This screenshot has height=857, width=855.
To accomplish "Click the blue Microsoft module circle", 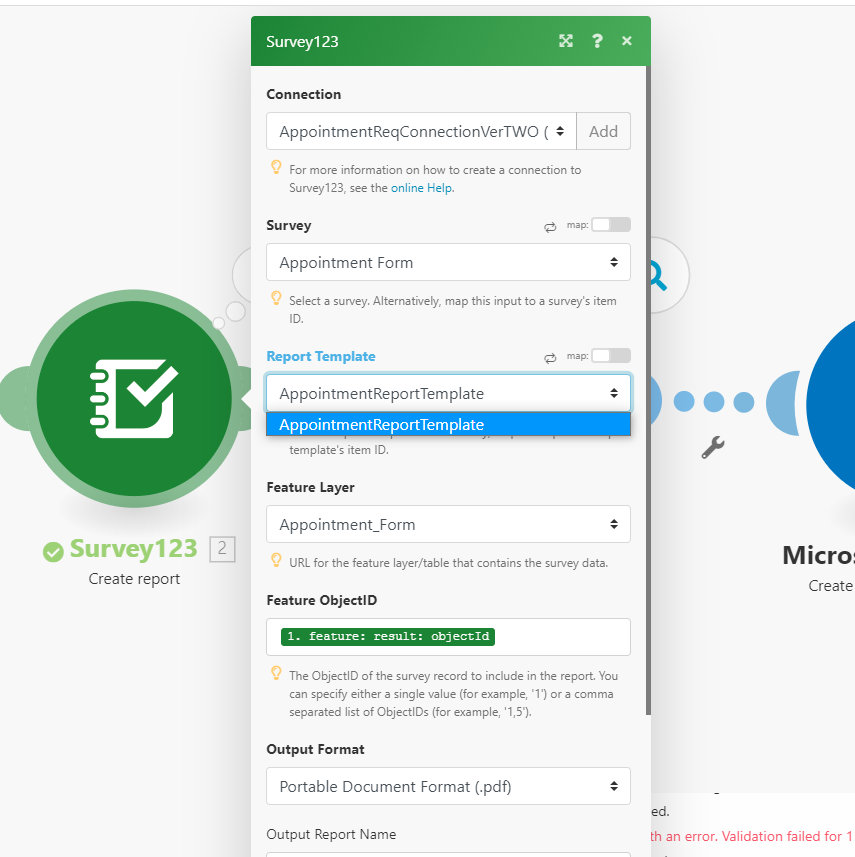I will tap(831, 404).
